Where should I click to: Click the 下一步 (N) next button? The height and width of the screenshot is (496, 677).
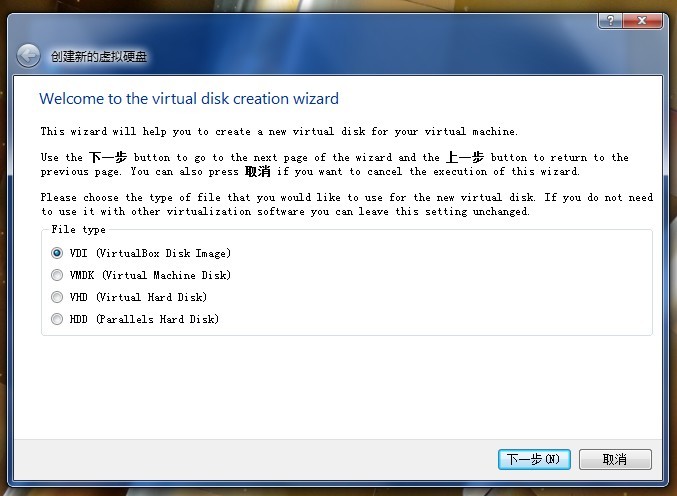click(534, 459)
